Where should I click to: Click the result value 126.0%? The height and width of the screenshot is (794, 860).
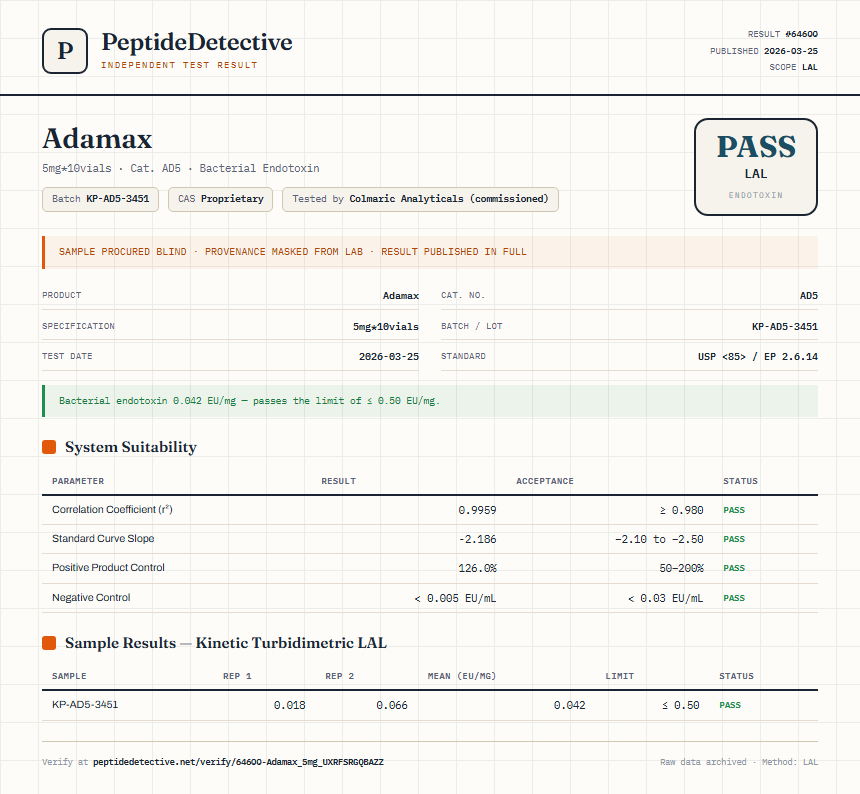[477, 569]
